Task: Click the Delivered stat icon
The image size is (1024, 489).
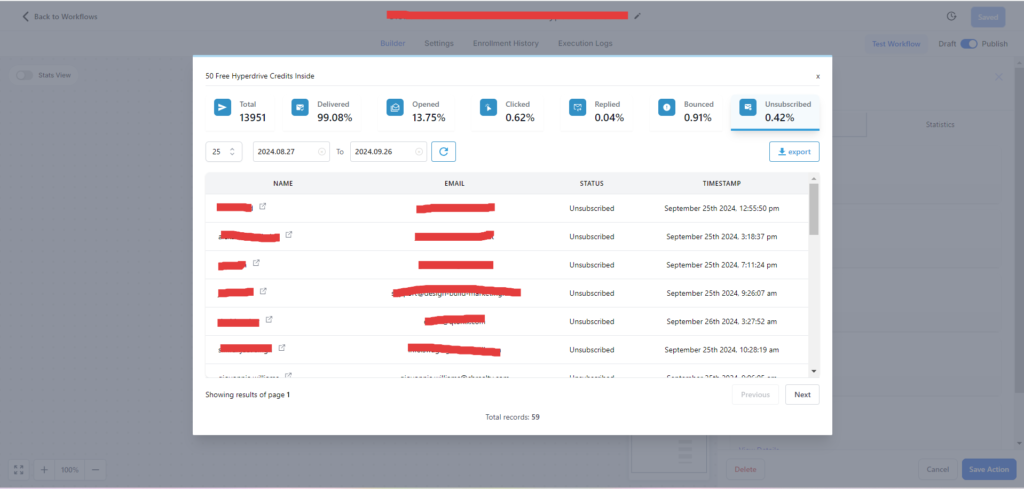Action: [300, 108]
